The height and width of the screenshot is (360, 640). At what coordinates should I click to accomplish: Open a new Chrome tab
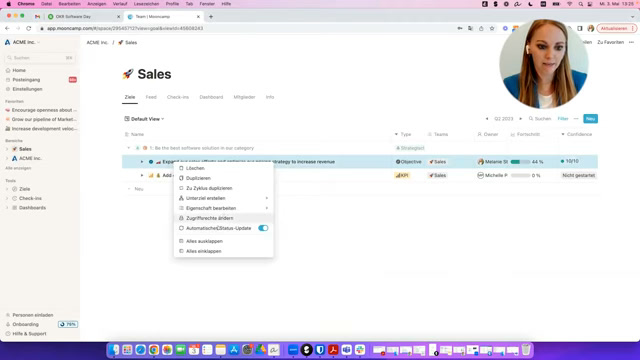pyautogui.click(x=211, y=17)
